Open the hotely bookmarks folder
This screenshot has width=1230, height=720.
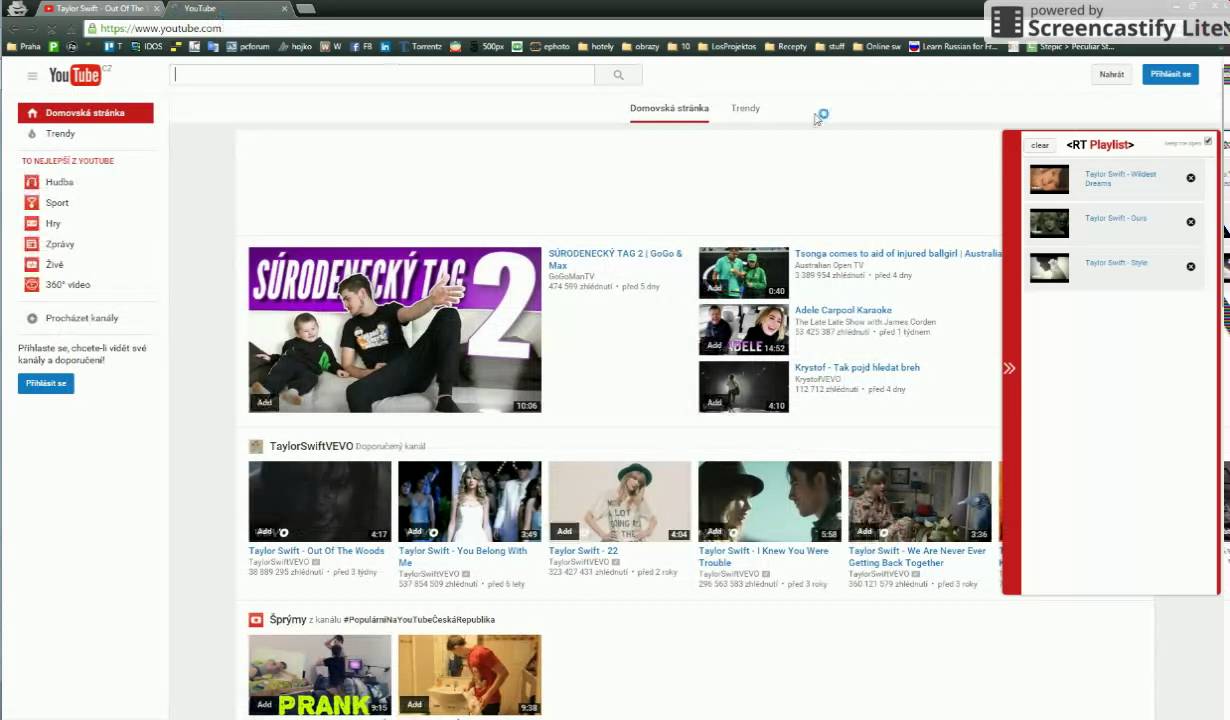595,46
